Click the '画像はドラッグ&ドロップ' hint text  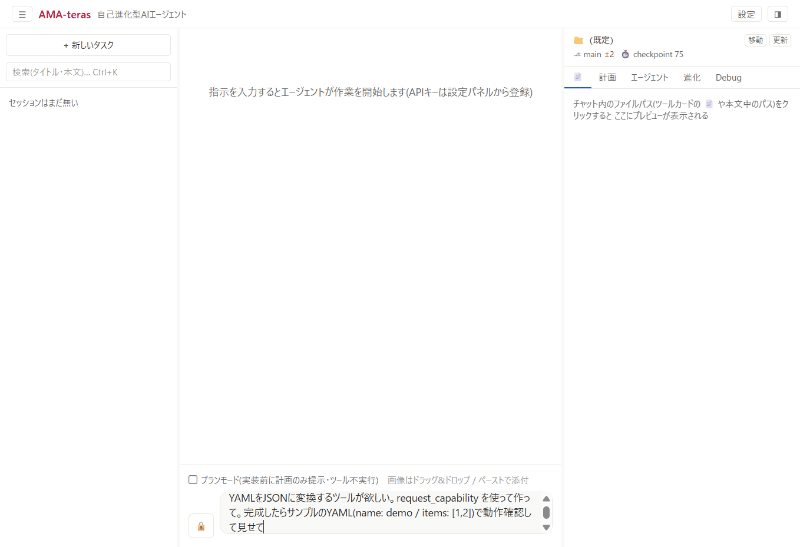point(429,480)
